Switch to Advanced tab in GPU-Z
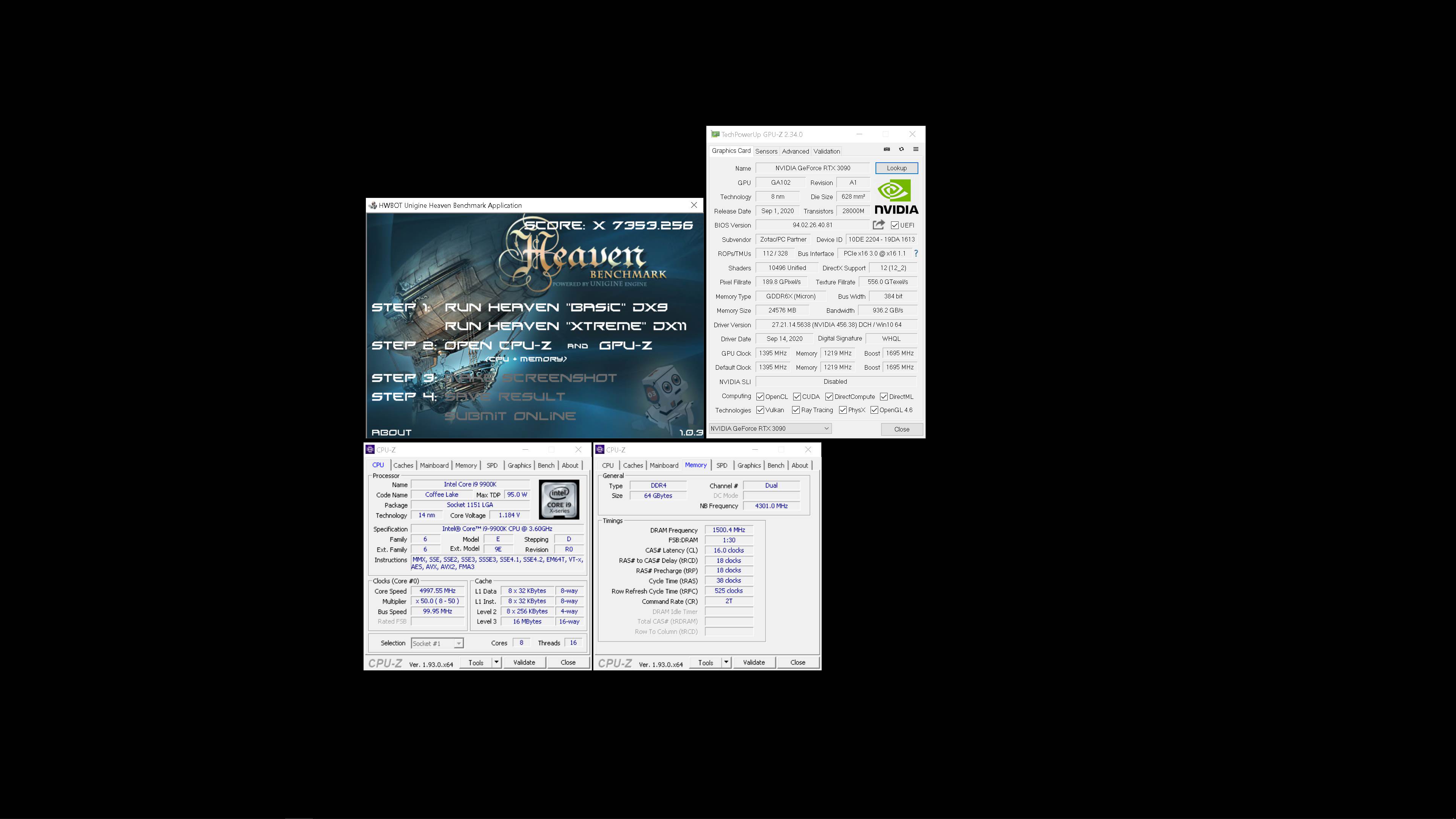The width and height of the screenshot is (1456, 819). (795, 152)
